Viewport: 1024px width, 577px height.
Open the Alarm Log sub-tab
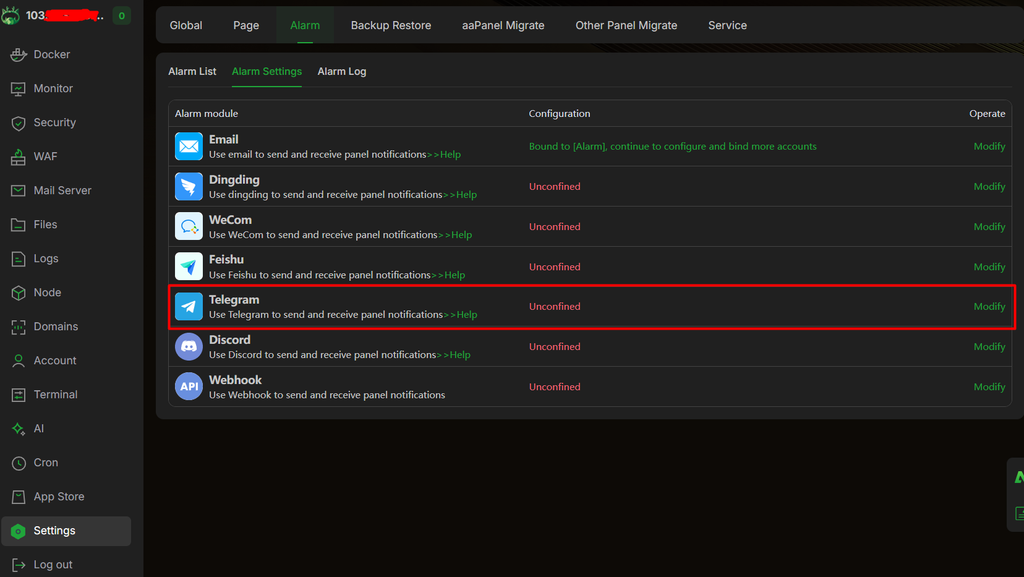coord(342,71)
